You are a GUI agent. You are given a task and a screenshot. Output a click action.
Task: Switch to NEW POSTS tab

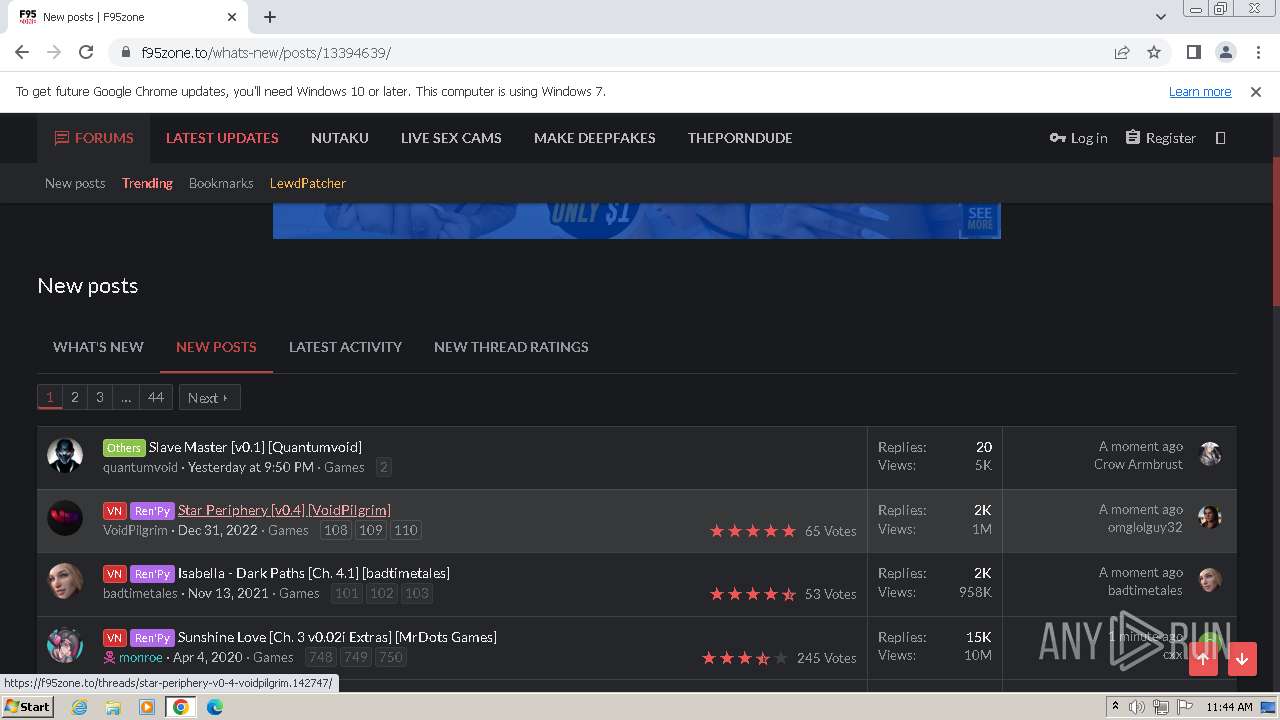(x=216, y=347)
